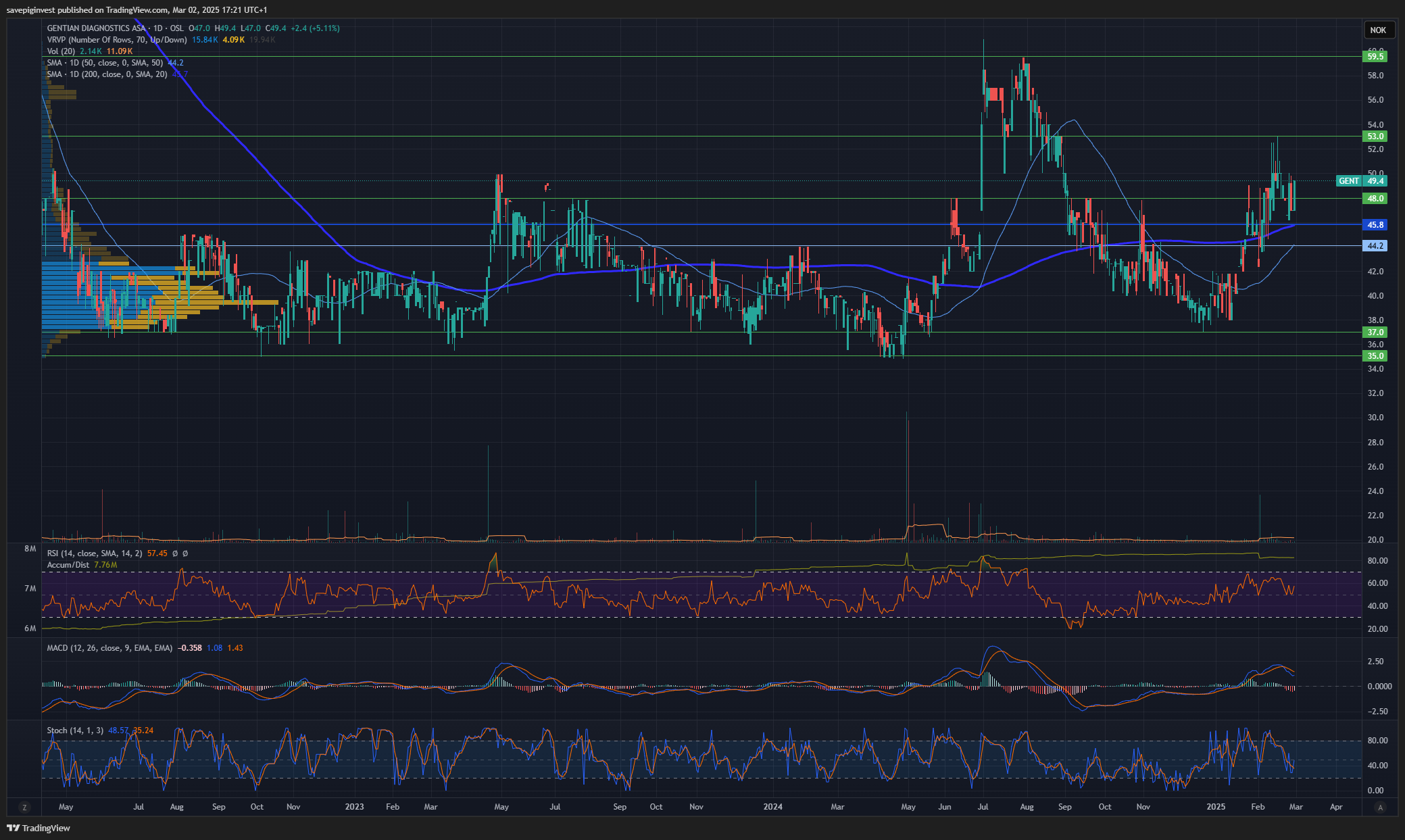Screen dimensions: 1405x840
Task: Click the Stoch indicator legend
Action: tap(75, 731)
